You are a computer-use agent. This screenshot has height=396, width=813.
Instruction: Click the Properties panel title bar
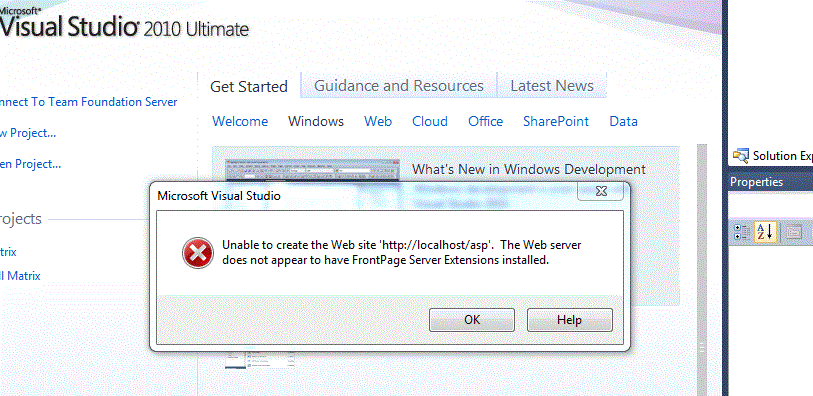coord(770,182)
